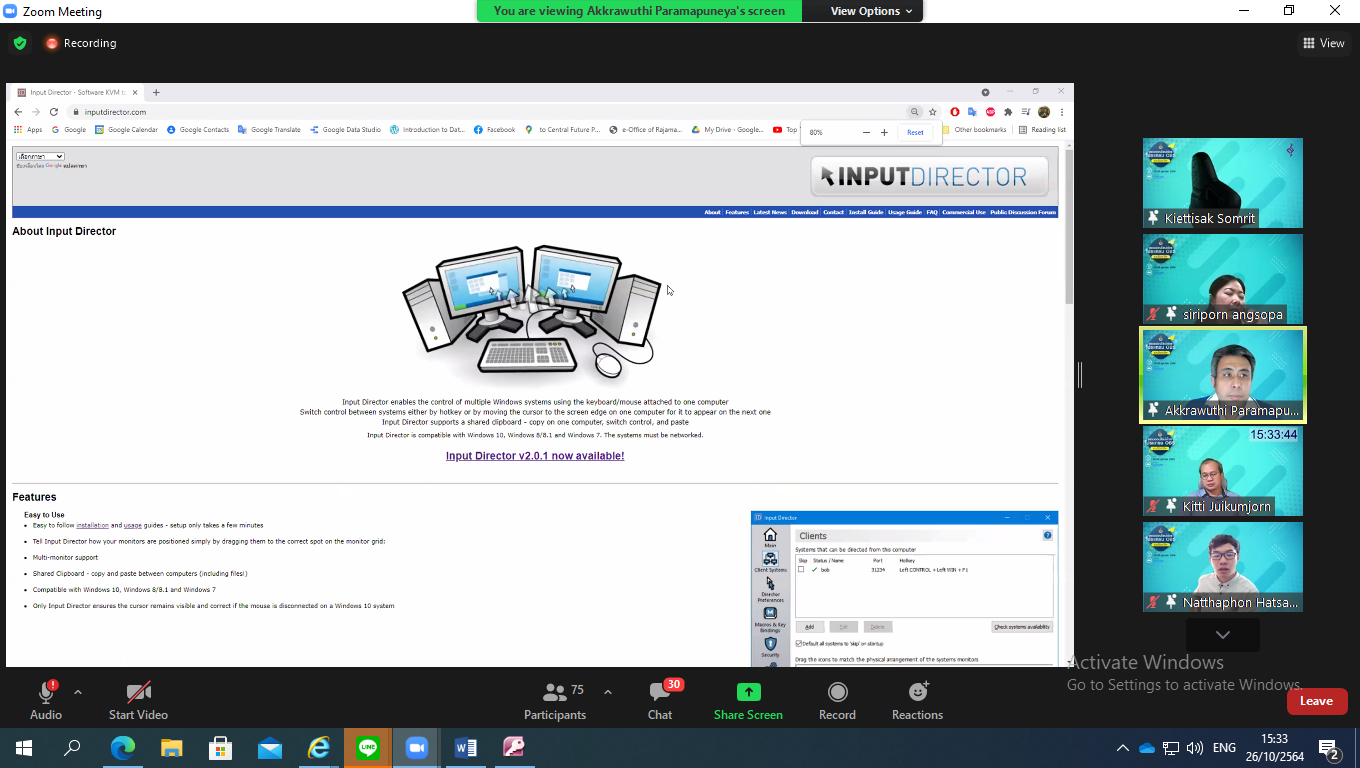The image size is (1360, 768).
Task: Click the divider handle beside shared screen
Action: (x=1080, y=375)
